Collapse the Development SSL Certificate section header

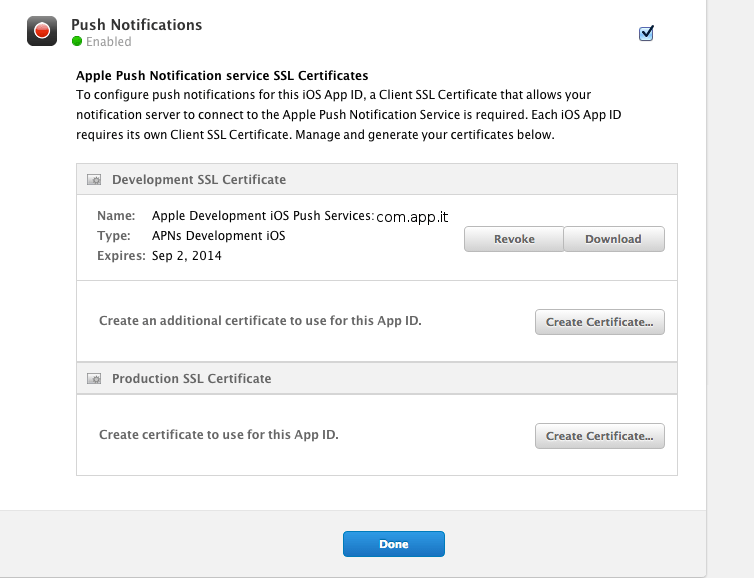point(198,180)
